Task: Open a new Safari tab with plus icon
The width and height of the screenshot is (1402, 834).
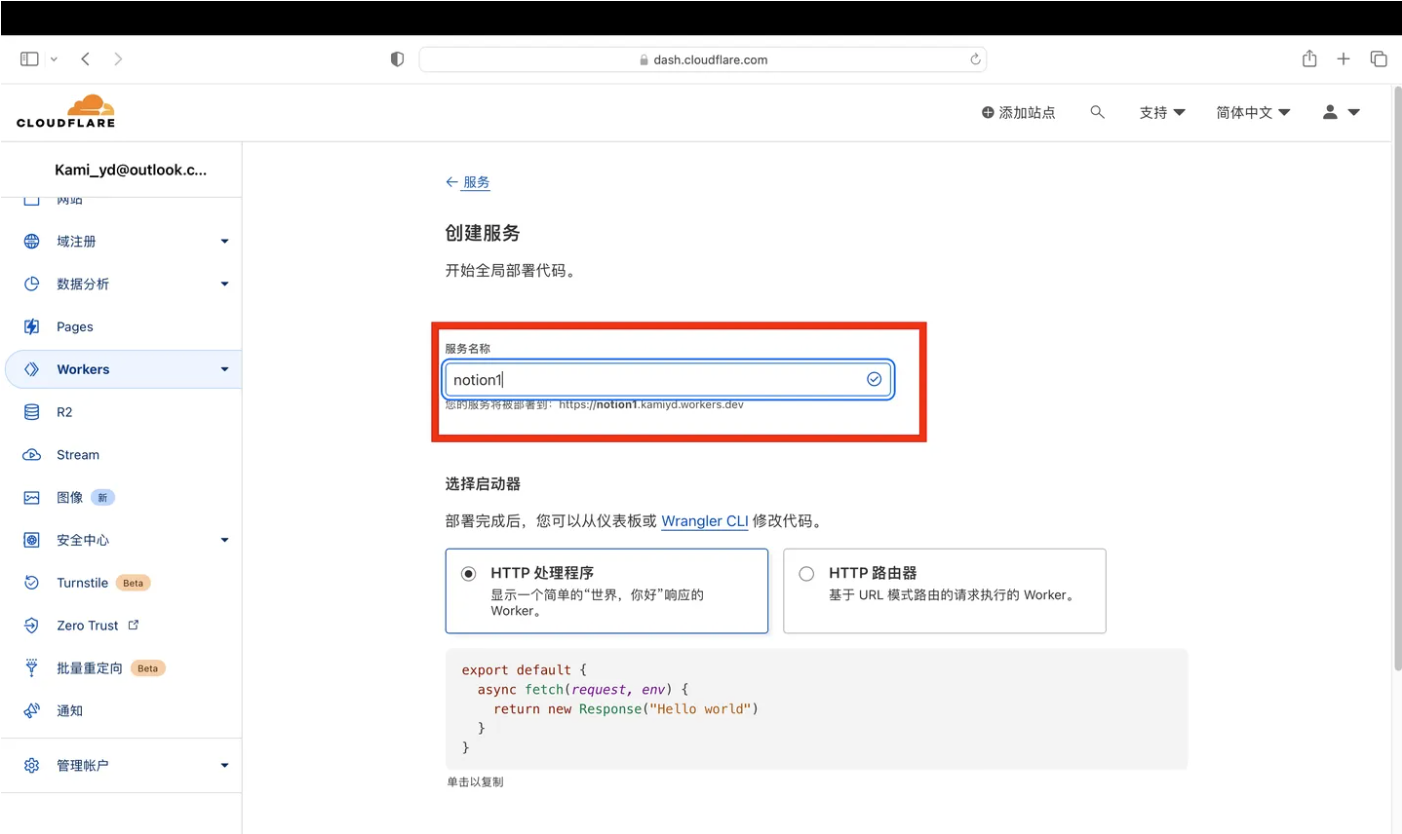Action: click(x=1343, y=59)
